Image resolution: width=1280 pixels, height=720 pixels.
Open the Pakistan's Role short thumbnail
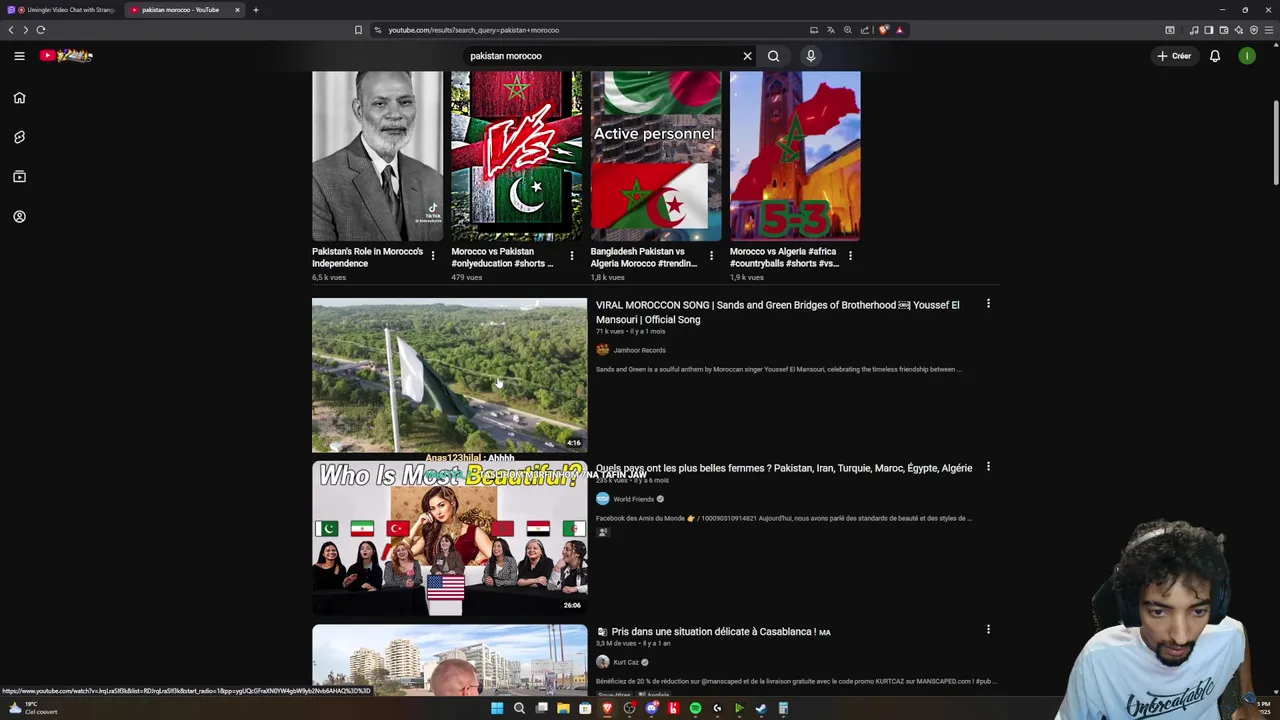(377, 156)
